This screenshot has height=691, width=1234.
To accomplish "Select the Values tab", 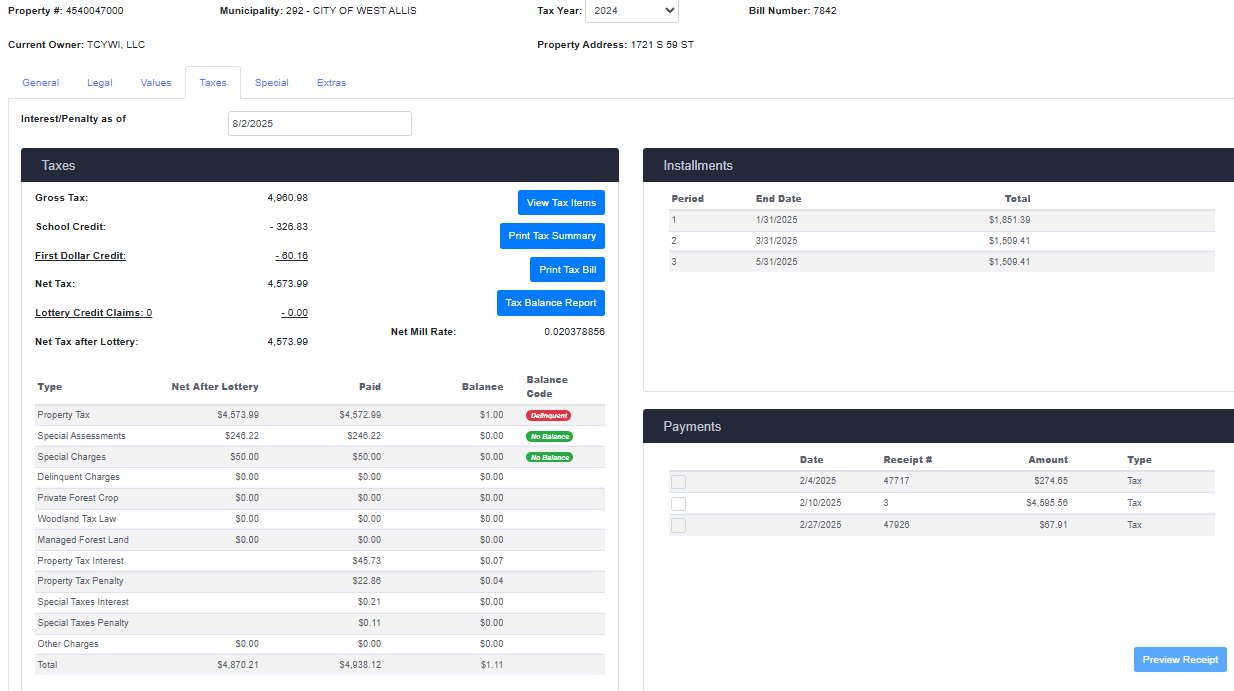I will [156, 83].
